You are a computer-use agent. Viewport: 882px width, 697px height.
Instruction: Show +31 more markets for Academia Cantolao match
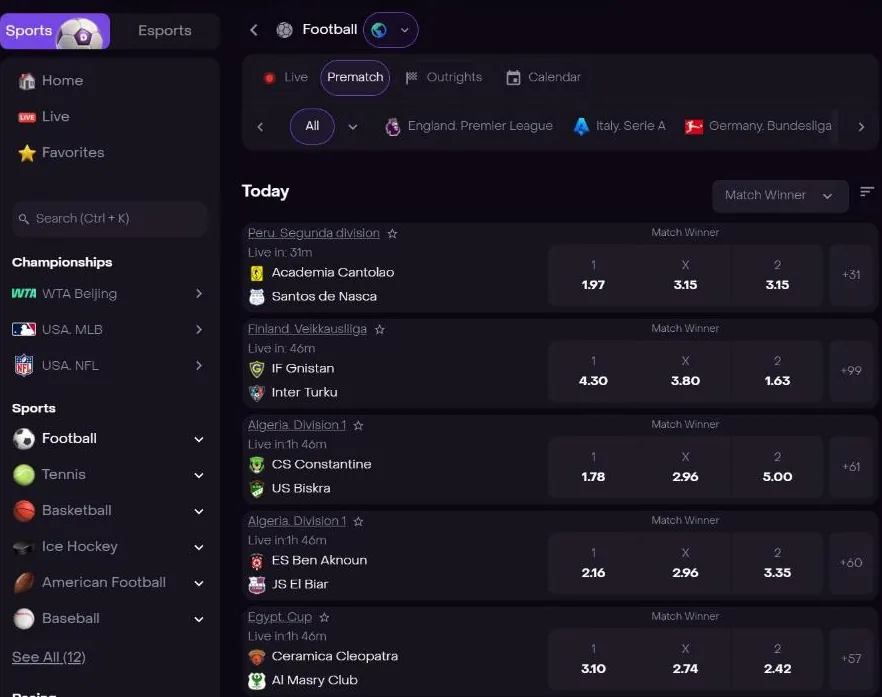(851, 275)
